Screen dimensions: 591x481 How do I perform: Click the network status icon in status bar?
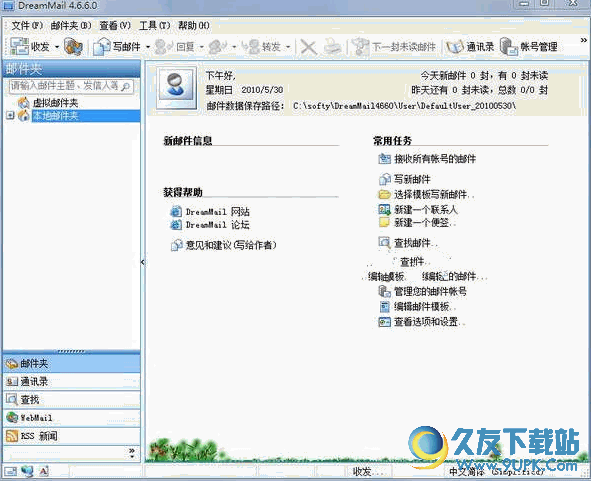coord(27,471)
